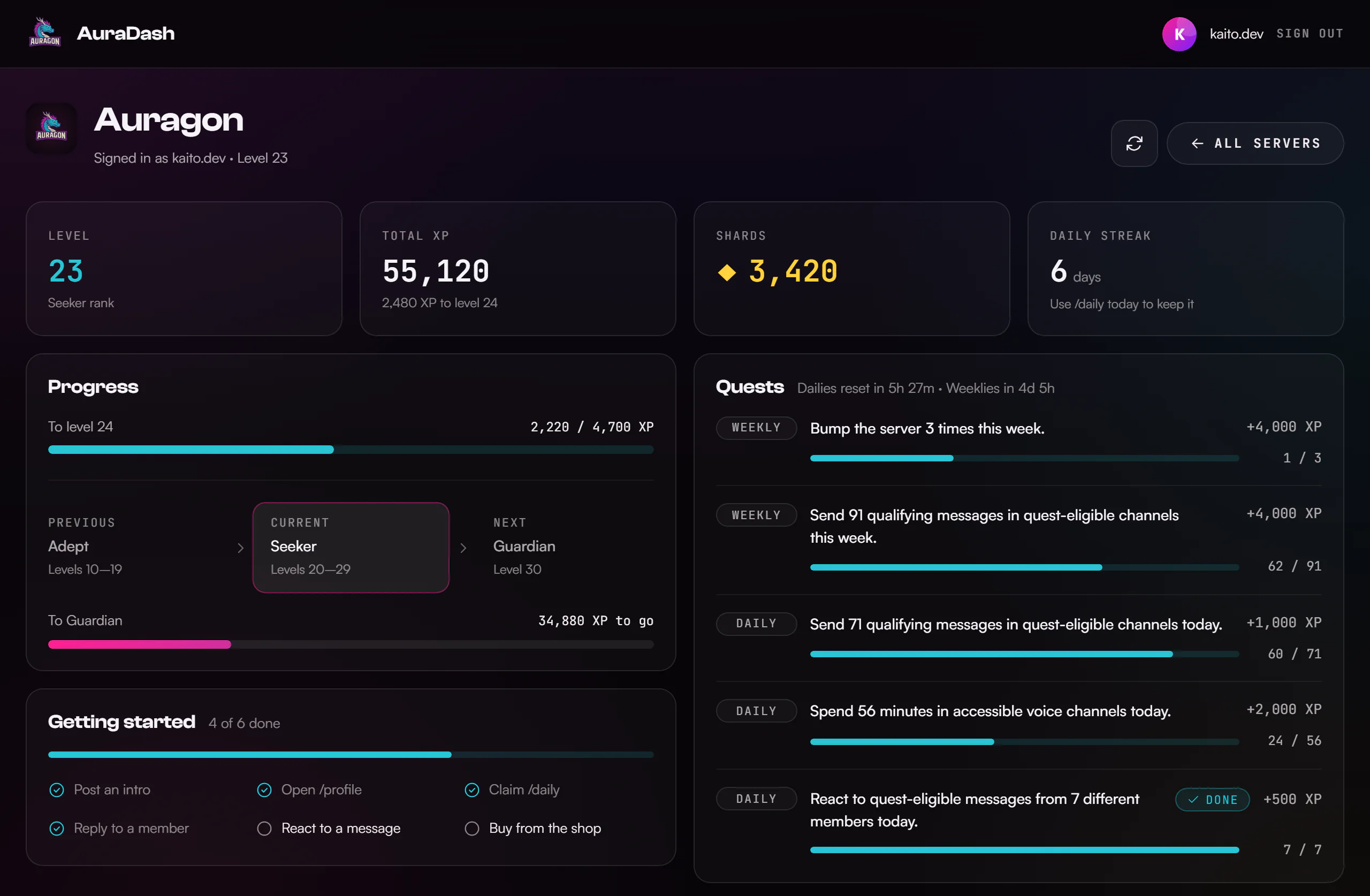The image size is (1370, 896).
Task: Click DAILY badge on voice channels quest
Action: click(x=756, y=711)
